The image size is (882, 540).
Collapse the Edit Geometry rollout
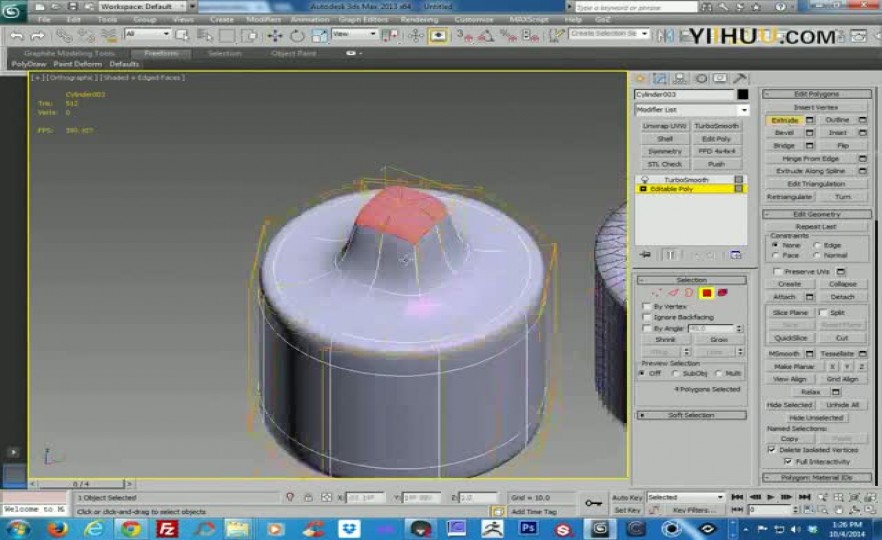[x=817, y=214]
